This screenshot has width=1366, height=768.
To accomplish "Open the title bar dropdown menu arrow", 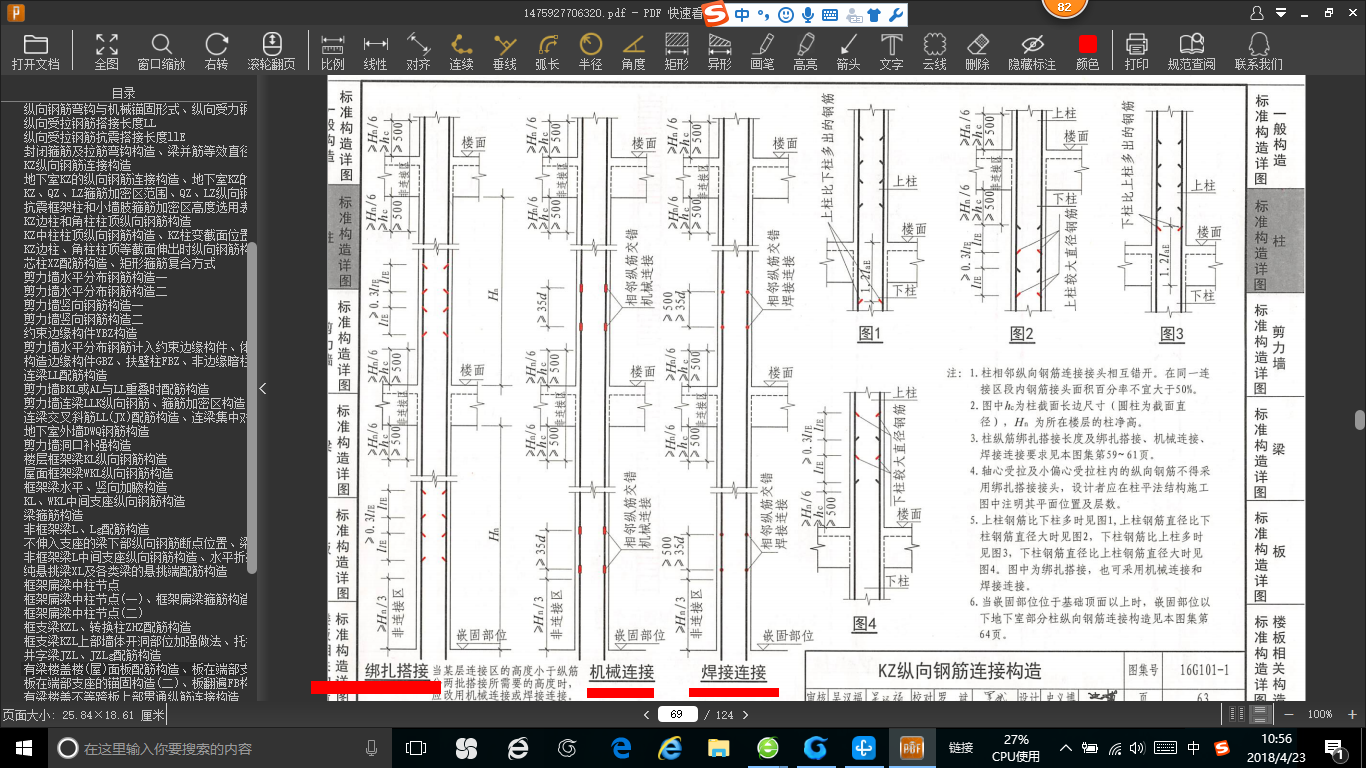I will click(x=1282, y=13).
